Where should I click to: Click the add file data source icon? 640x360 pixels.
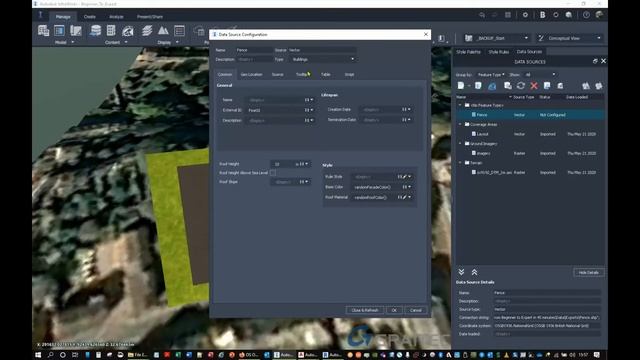tap(461, 86)
